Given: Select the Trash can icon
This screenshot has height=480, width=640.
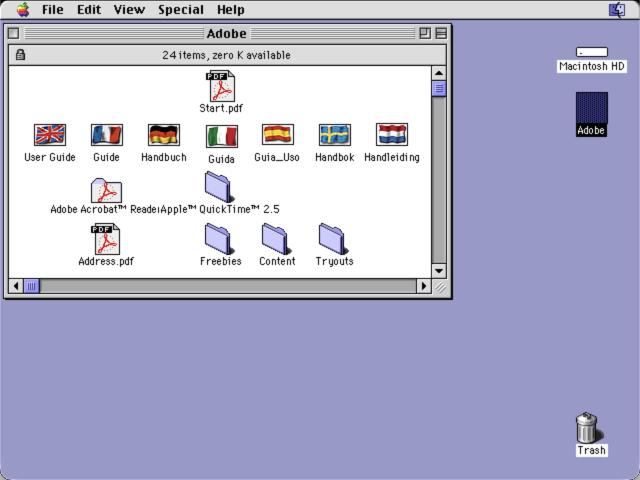Looking at the screenshot, I should click(x=588, y=427).
